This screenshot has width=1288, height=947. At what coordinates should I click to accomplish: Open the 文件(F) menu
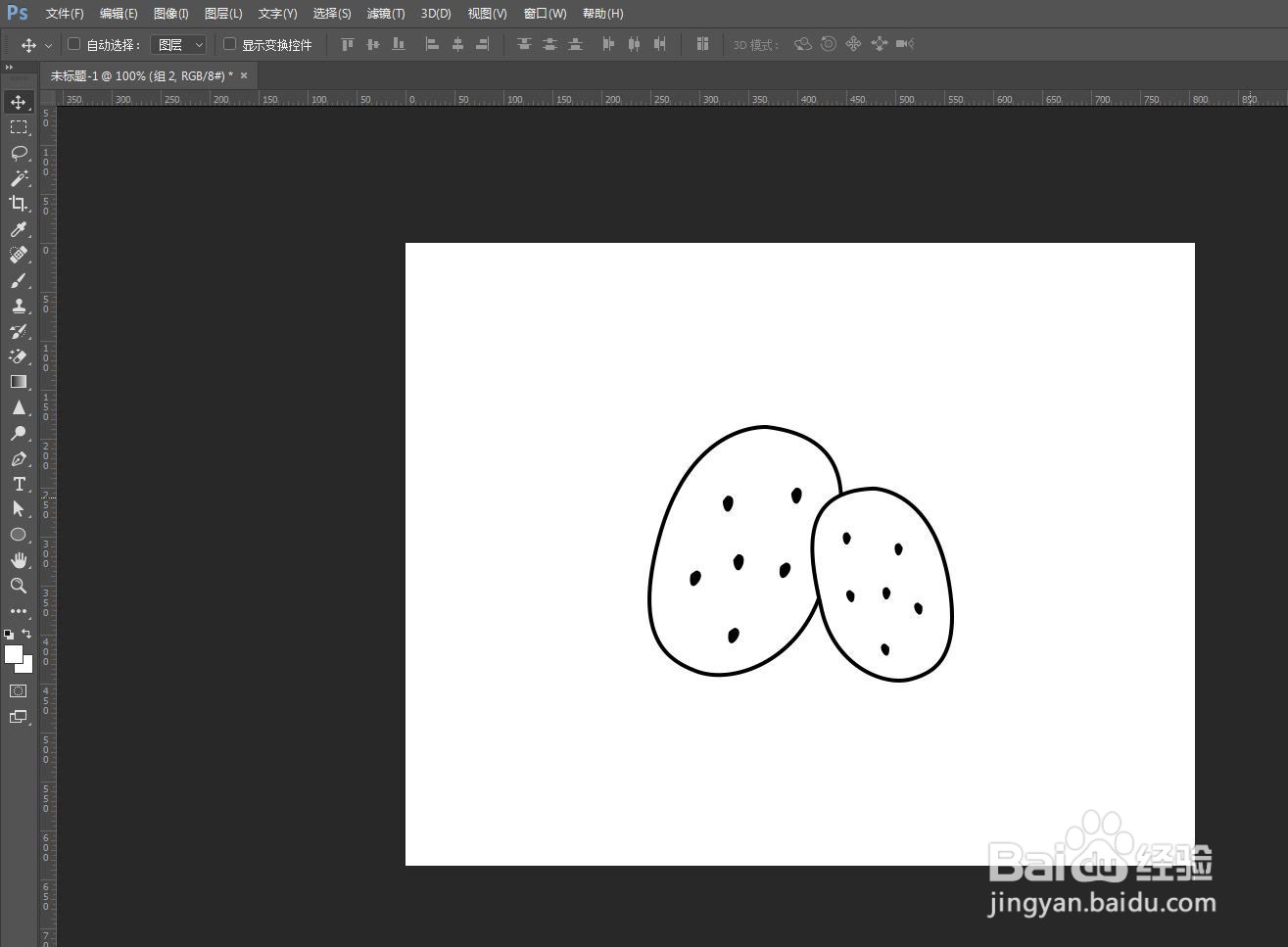pyautogui.click(x=65, y=14)
